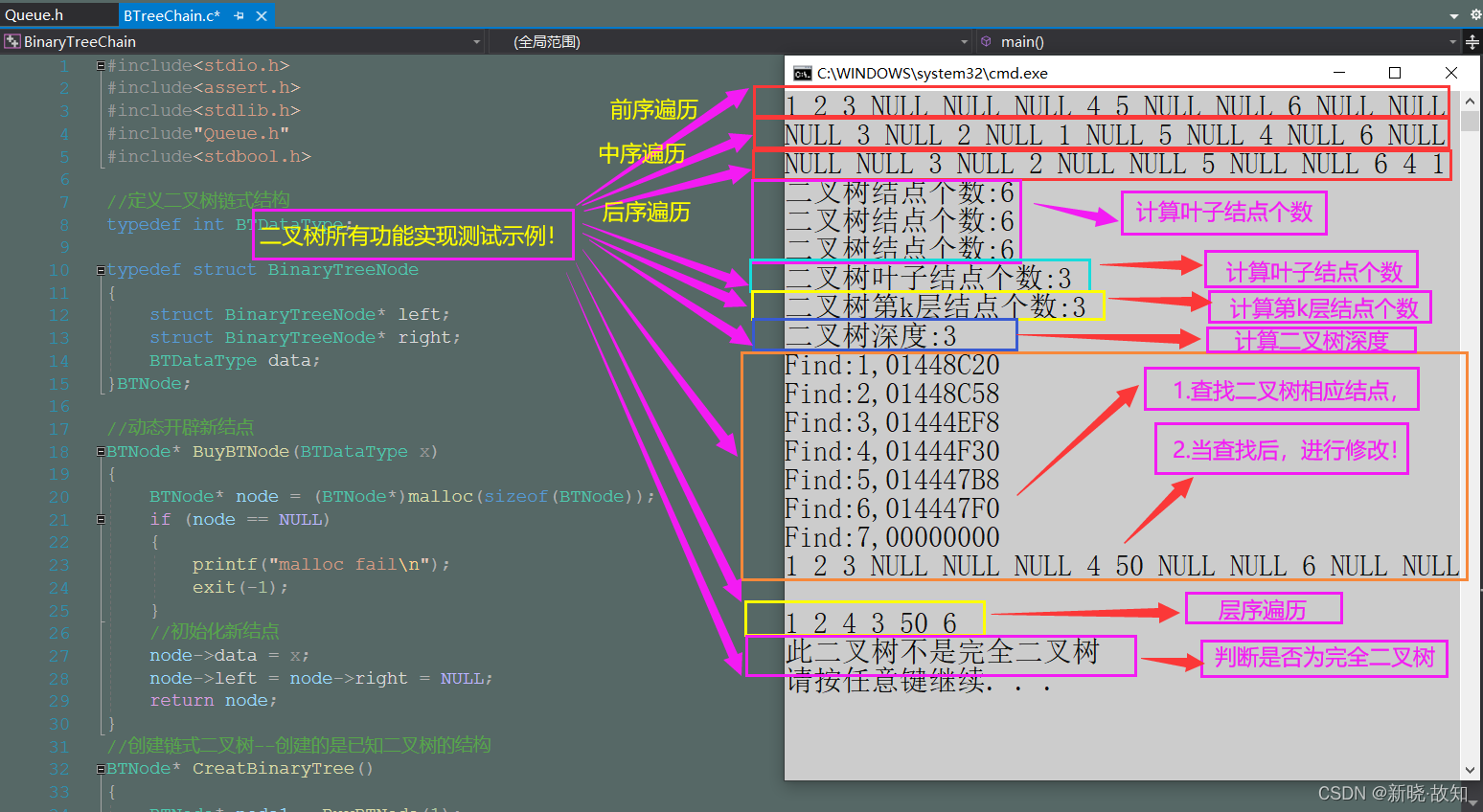Click line number 20 in the editor gutter
The height and width of the screenshot is (812, 1483).
(58, 498)
